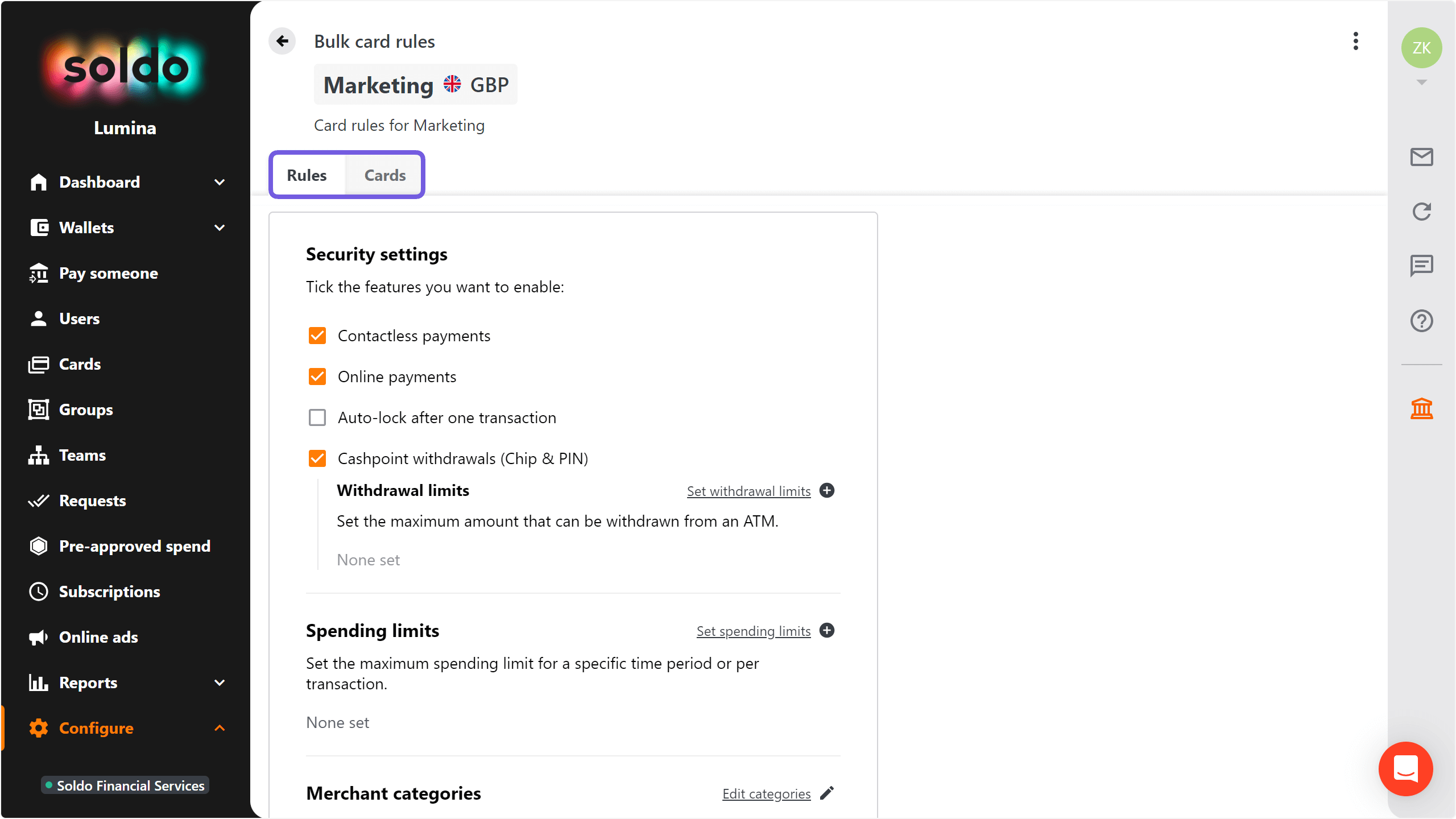Click the Cards icon in sidebar
1456x819 pixels.
[39, 364]
